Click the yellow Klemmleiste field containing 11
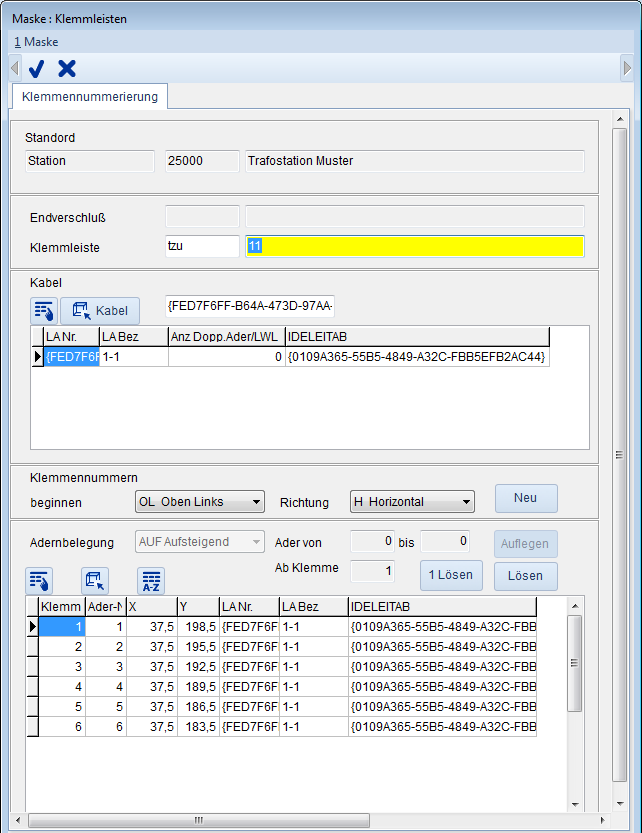This screenshot has height=833, width=642. [x=415, y=246]
